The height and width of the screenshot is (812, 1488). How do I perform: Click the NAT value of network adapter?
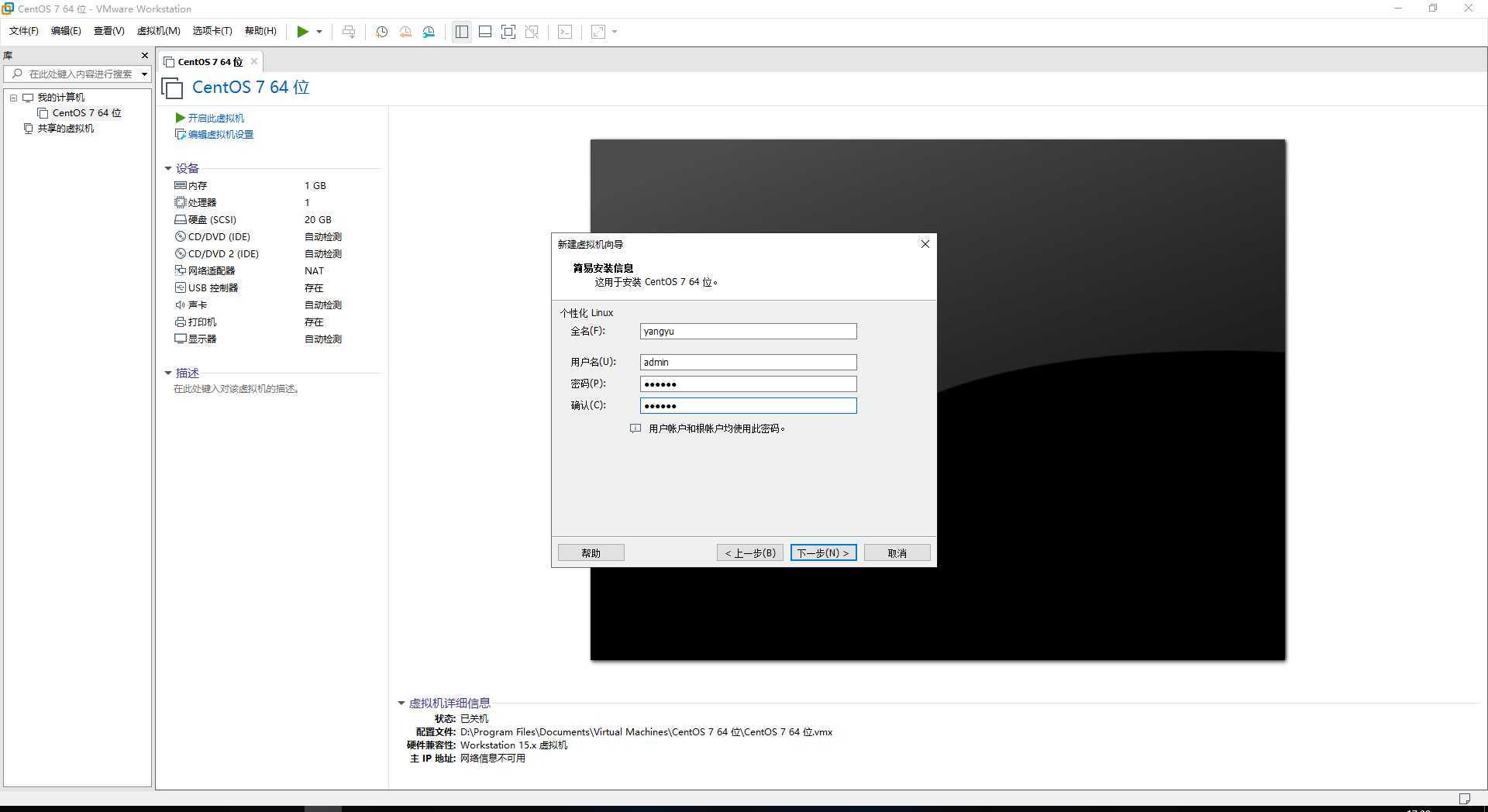coord(314,271)
